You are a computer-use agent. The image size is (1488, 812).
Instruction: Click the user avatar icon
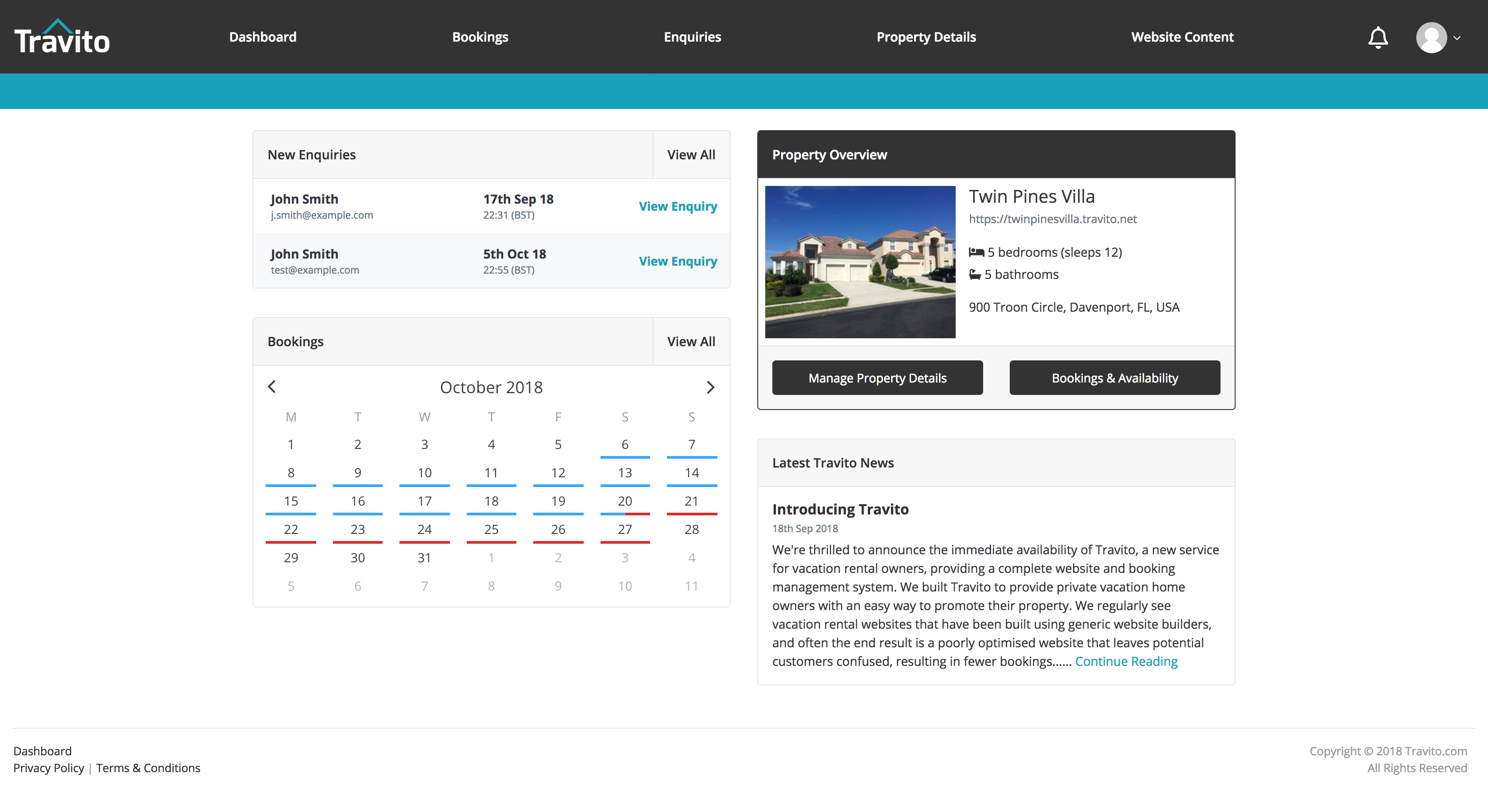(x=1431, y=38)
